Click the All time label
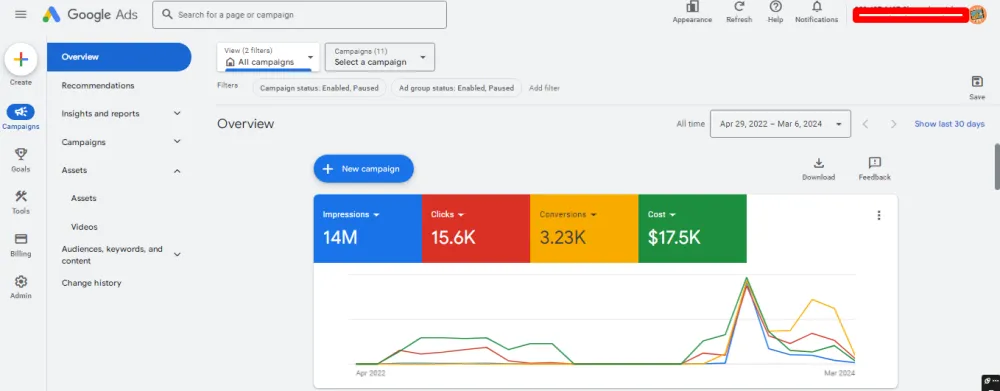The width and height of the screenshot is (1000, 391). pos(691,124)
